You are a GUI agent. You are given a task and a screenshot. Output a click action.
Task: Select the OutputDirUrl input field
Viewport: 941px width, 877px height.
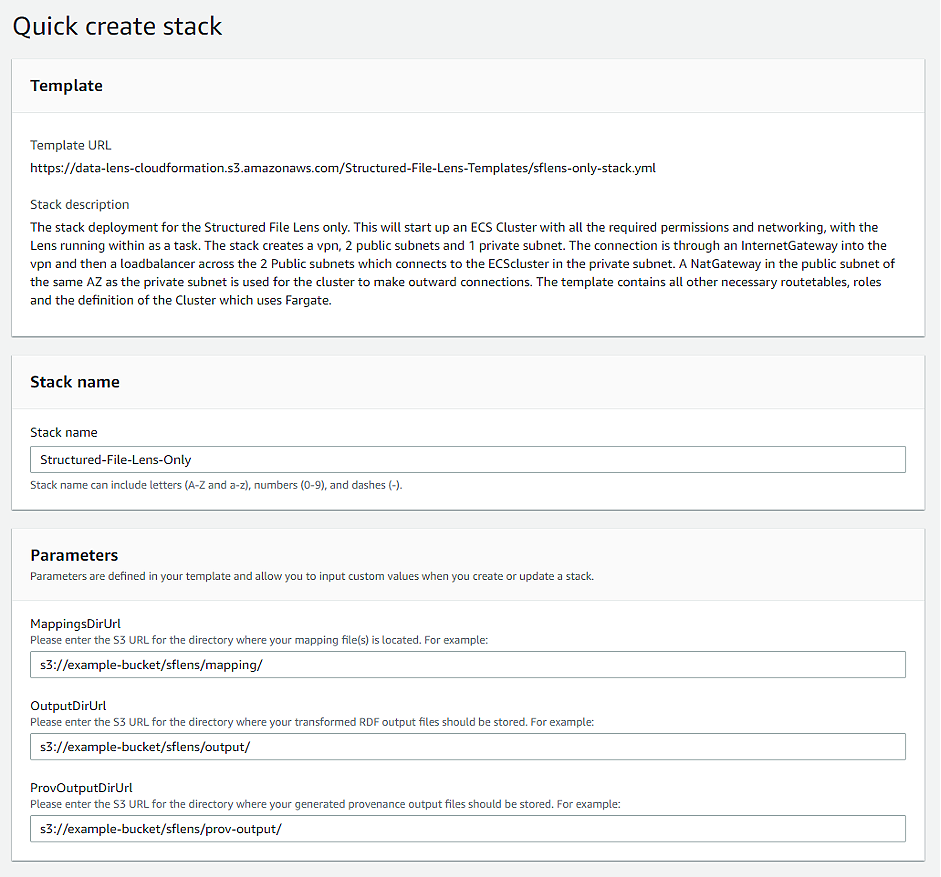(467, 746)
